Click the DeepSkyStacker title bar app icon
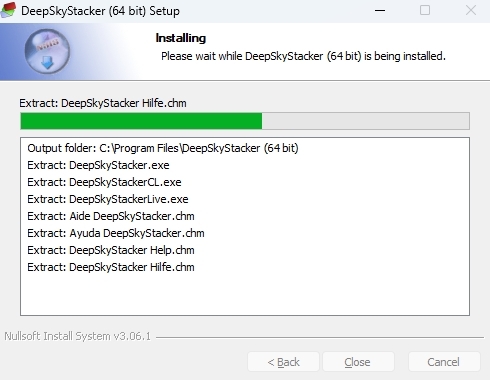The height and width of the screenshot is (380, 490). (x=8, y=10)
